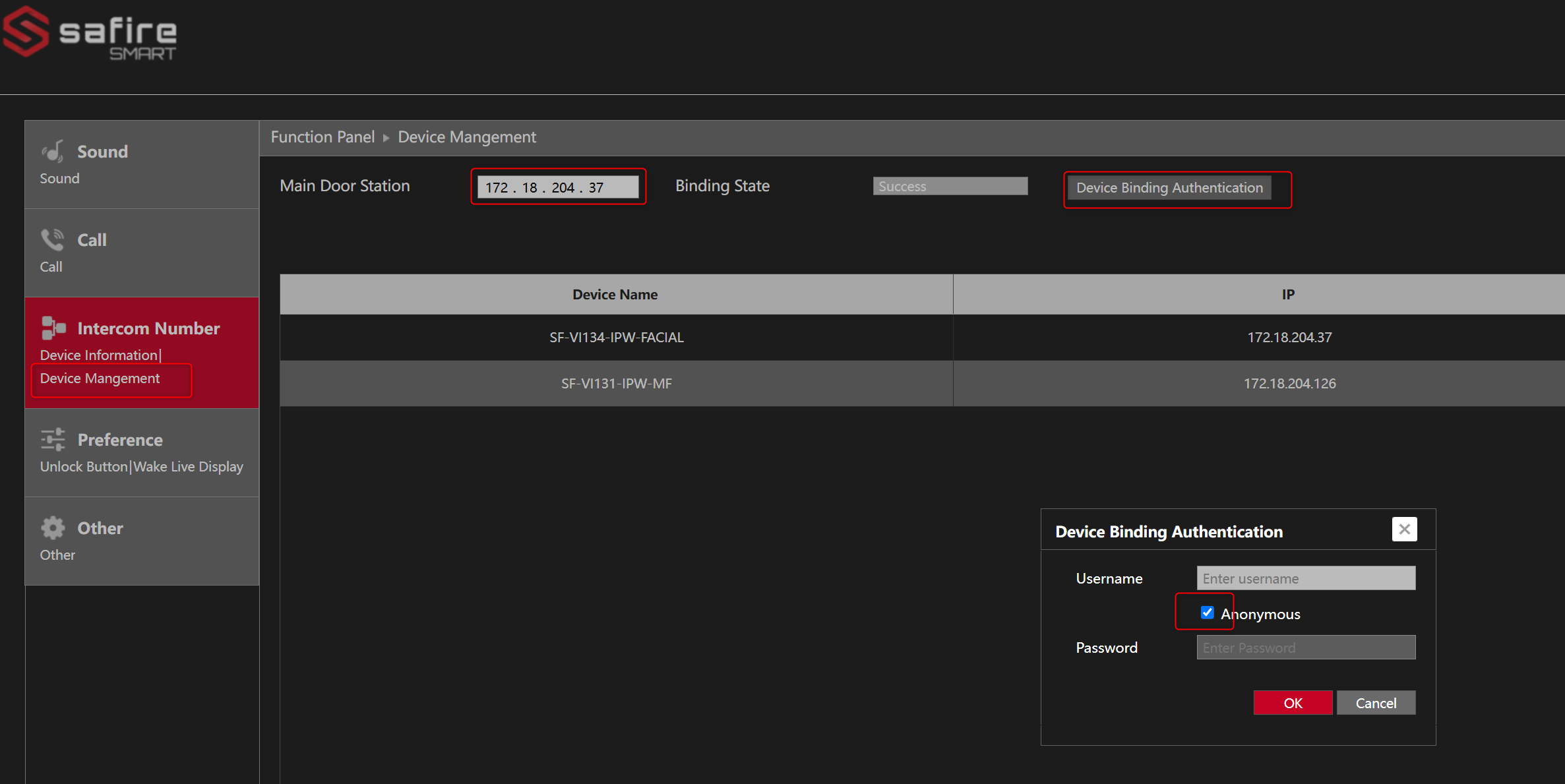
Task: Click the Main Door Station IP field
Action: coord(558,187)
